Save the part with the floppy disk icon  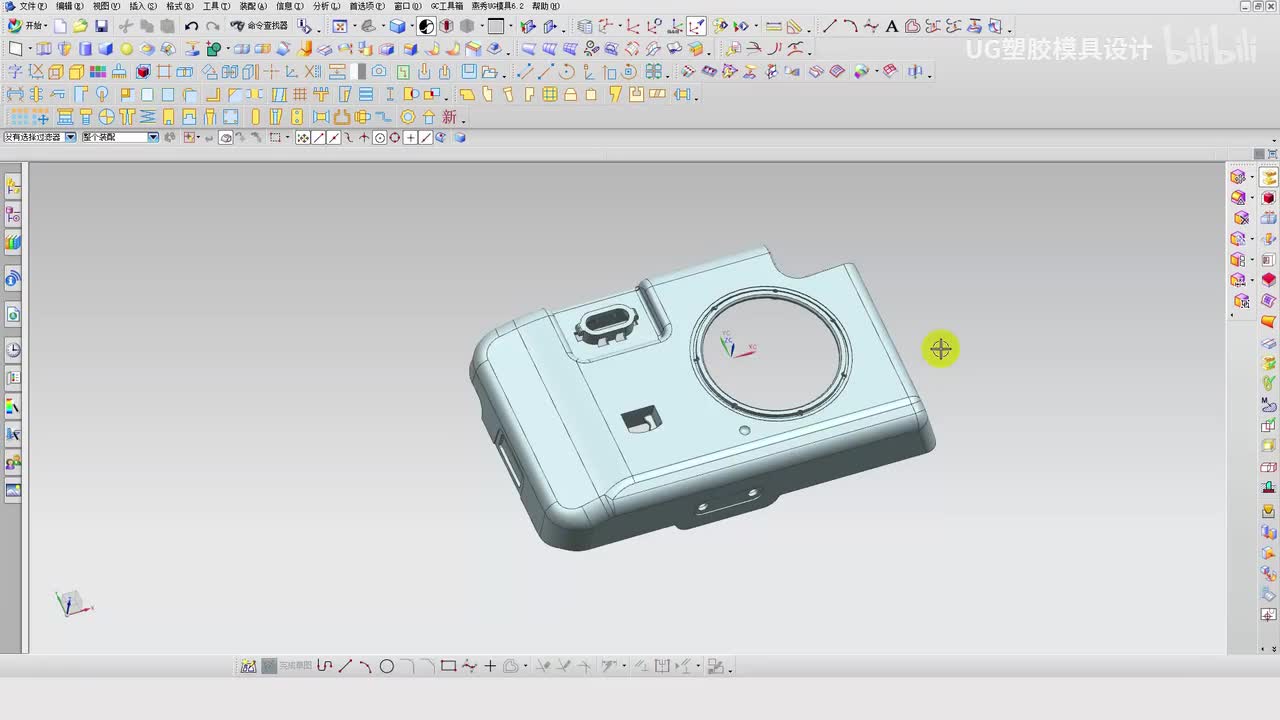pyautogui.click(x=101, y=26)
